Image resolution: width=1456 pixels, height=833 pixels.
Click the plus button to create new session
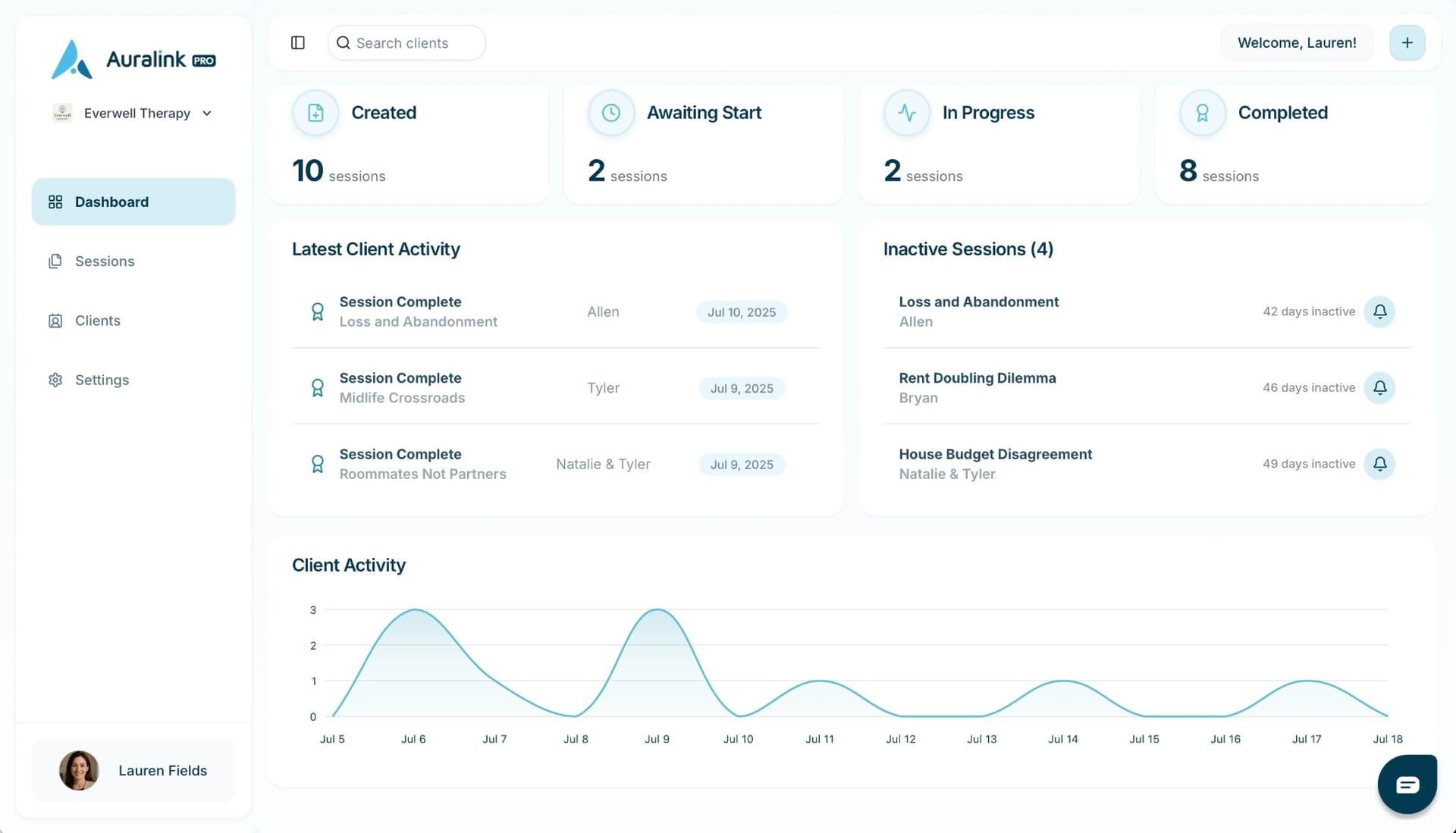click(x=1407, y=42)
